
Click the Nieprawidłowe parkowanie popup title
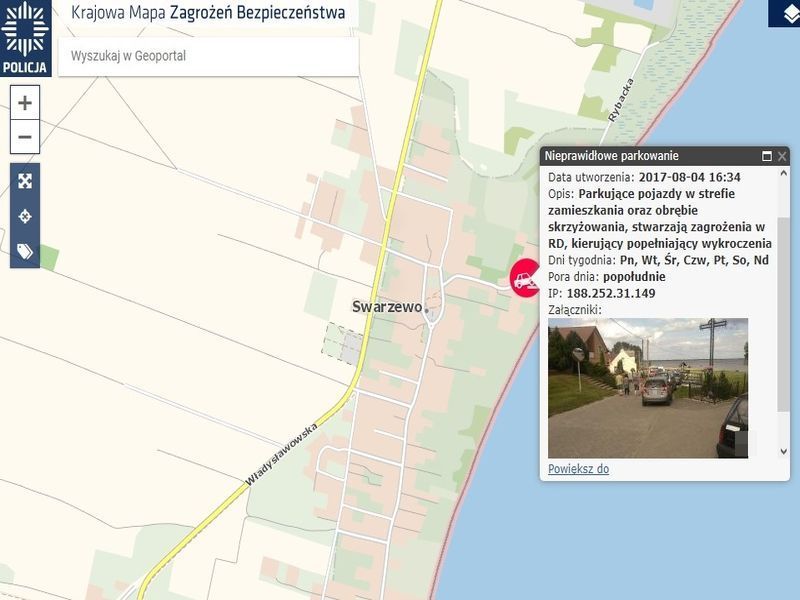(612, 156)
